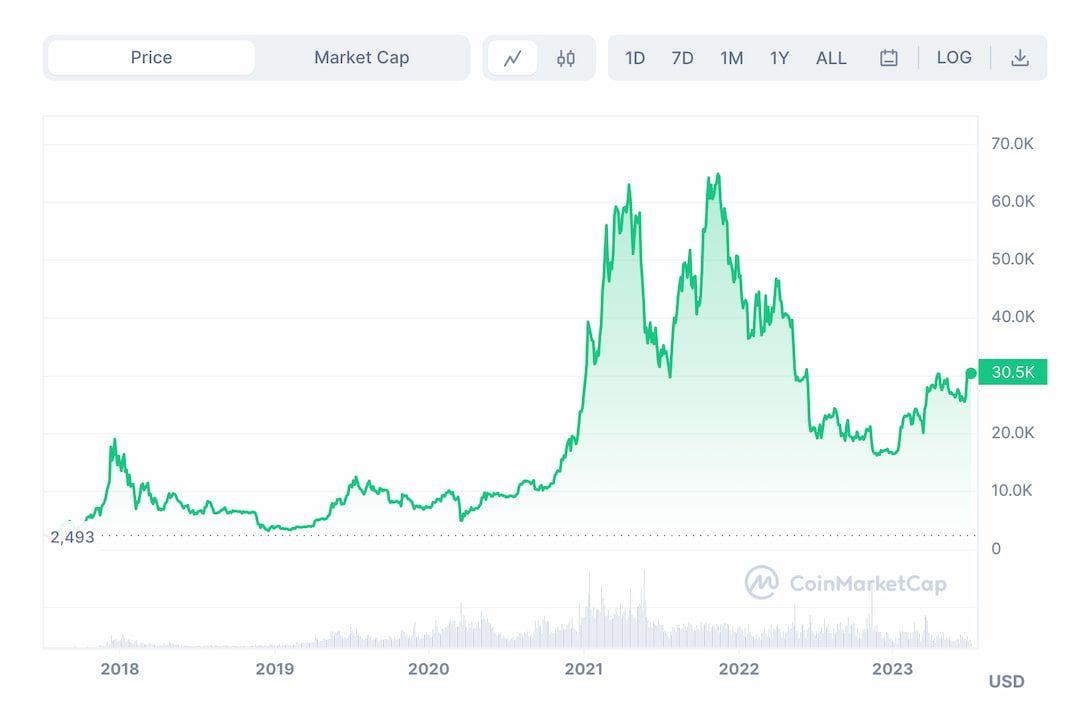Screen dimensions: 1080x715
Task: Set time range to 7D
Action: [x=682, y=58]
